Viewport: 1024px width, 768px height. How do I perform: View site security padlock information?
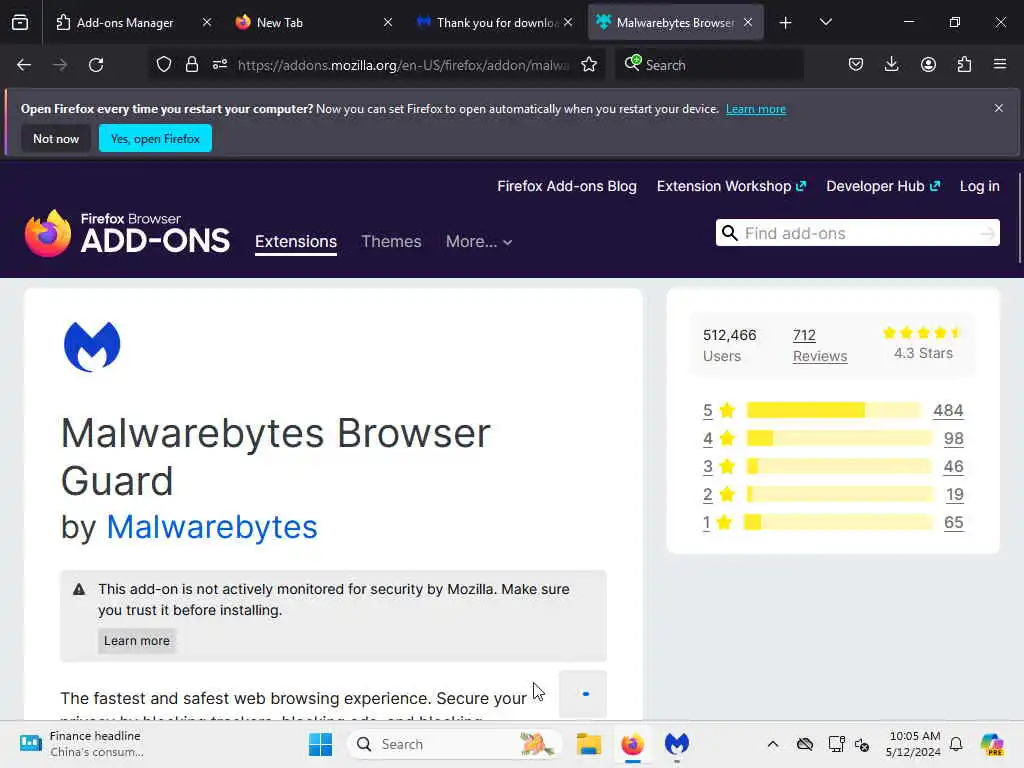point(191,64)
